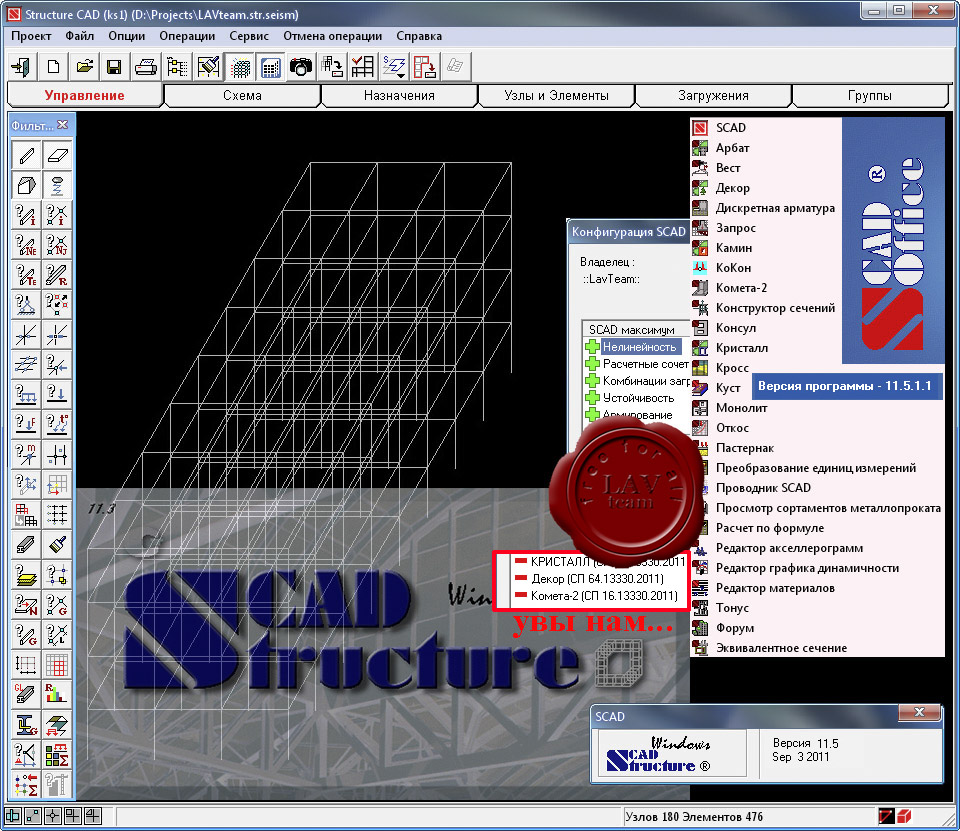This screenshot has height=831, width=960.
Task: Click the supports display icon with question mark
Action: pyautogui.click(x=26, y=305)
